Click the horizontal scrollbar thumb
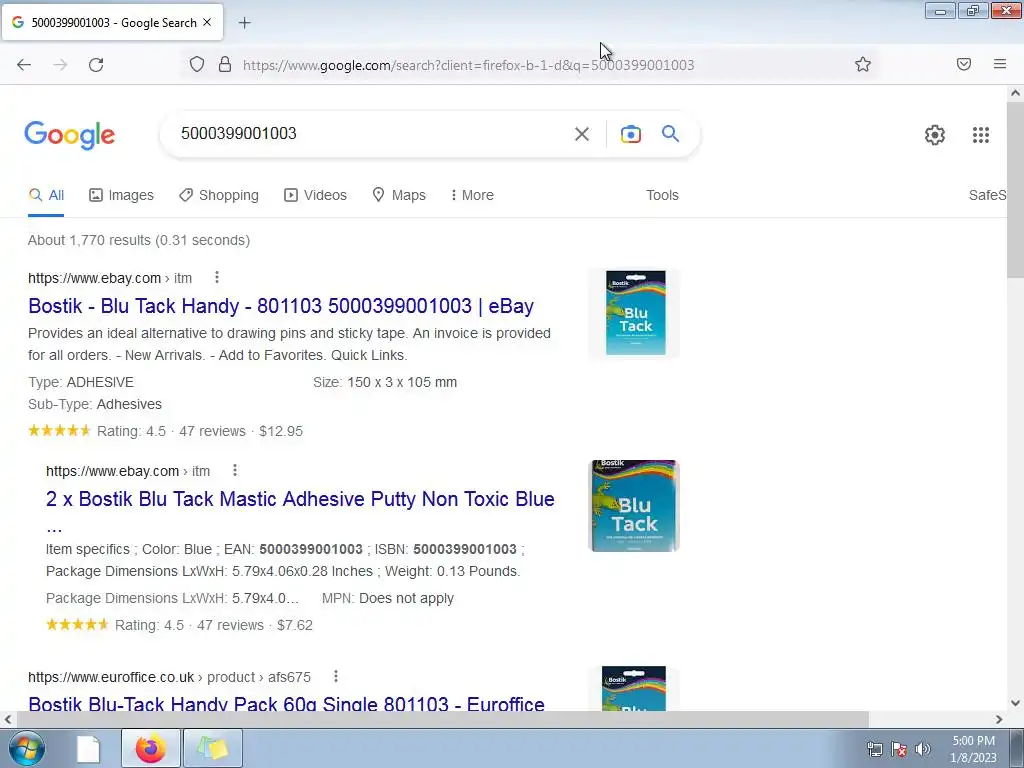This screenshot has height=768, width=1024. (443, 719)
